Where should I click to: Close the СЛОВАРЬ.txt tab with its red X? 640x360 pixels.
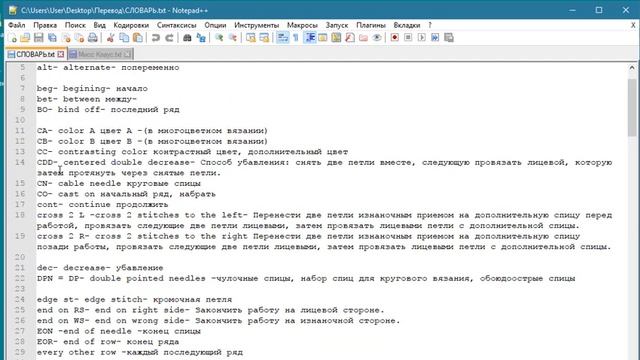coord(61,54)
